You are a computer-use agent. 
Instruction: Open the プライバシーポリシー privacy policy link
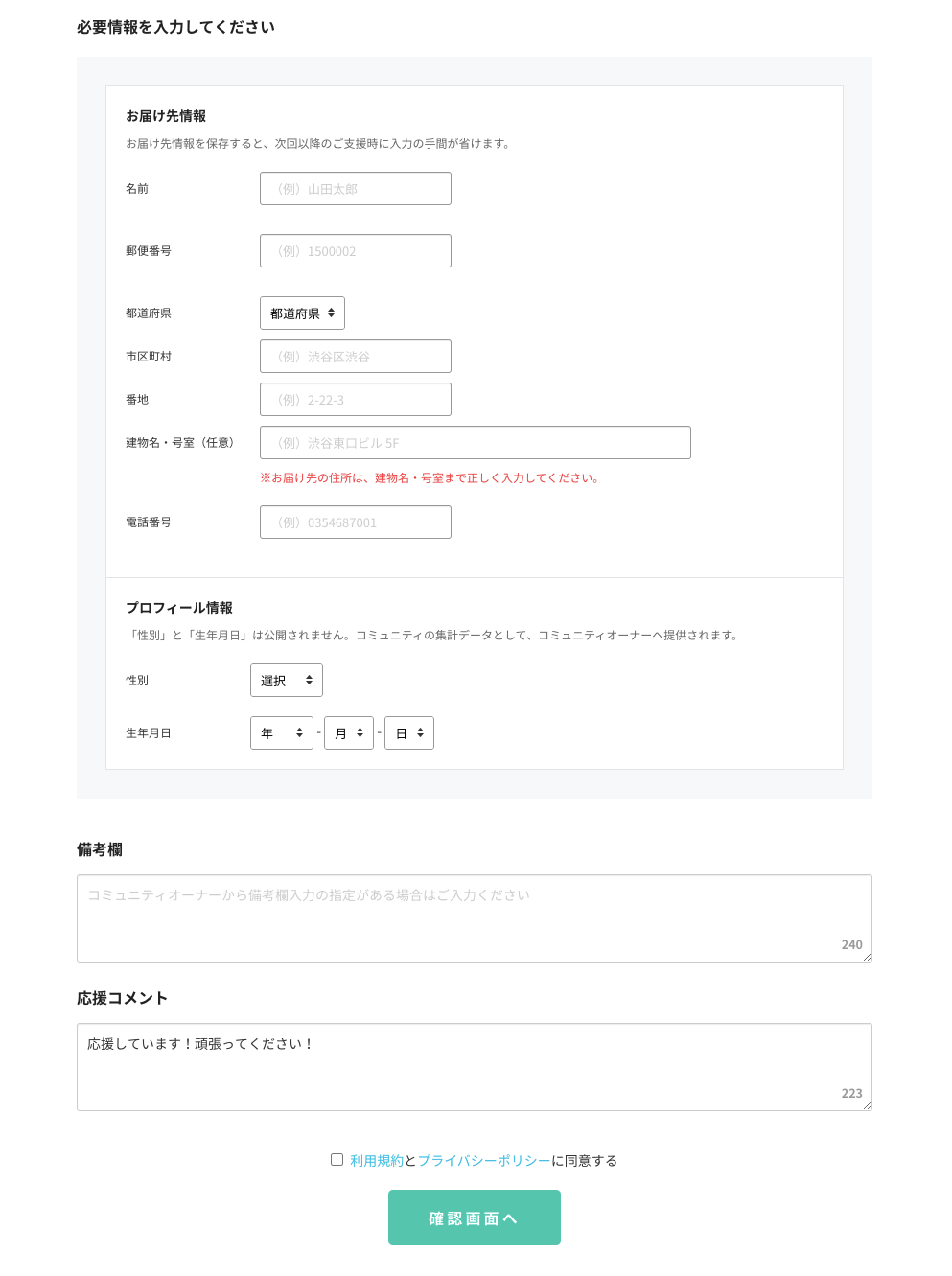pos(484,1161)
